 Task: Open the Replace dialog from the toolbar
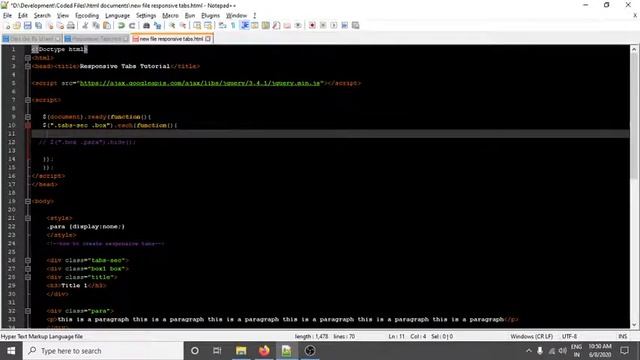click(157, 26)
